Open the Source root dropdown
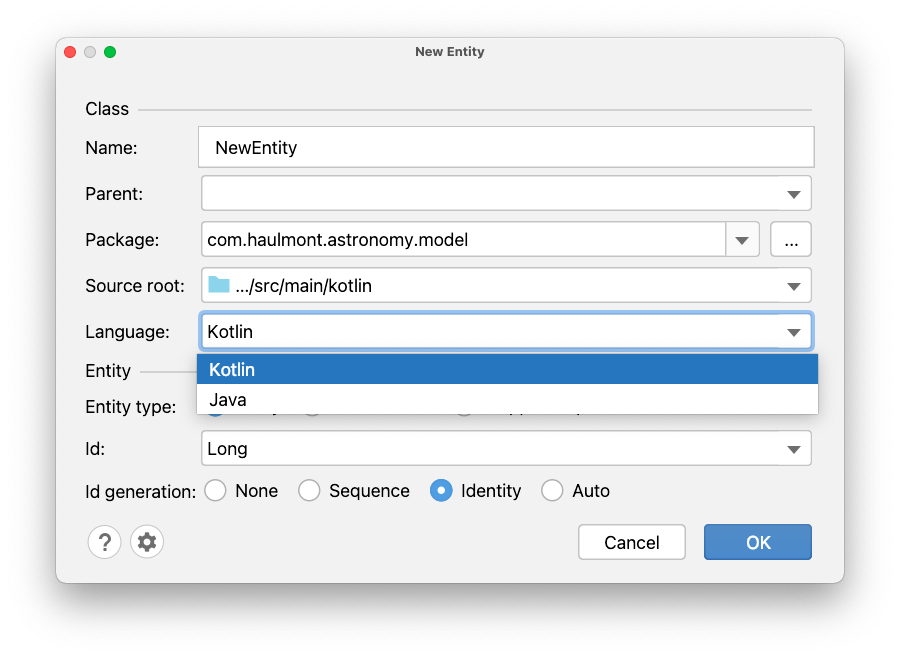 tap(795, 285)
